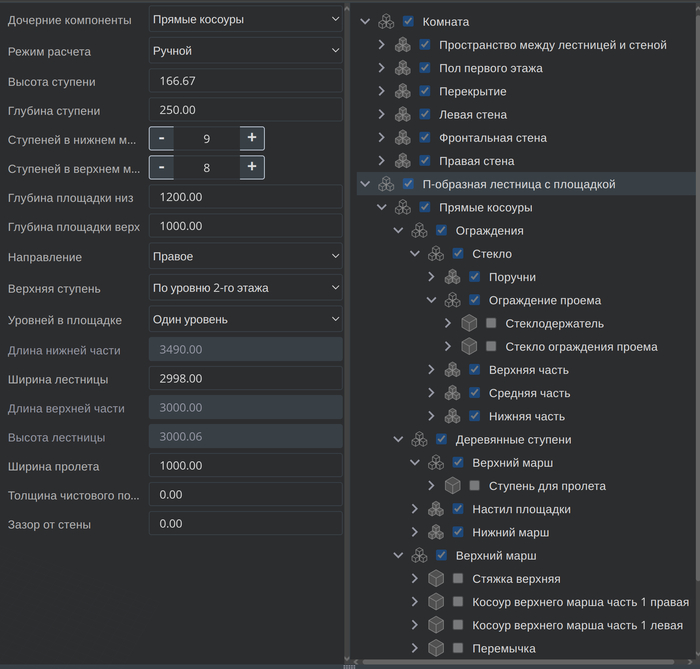Select the Фронтальная стена tree item
Viewport: 700px width, 669px height.
pyautogui.click(x=492, y=138)
